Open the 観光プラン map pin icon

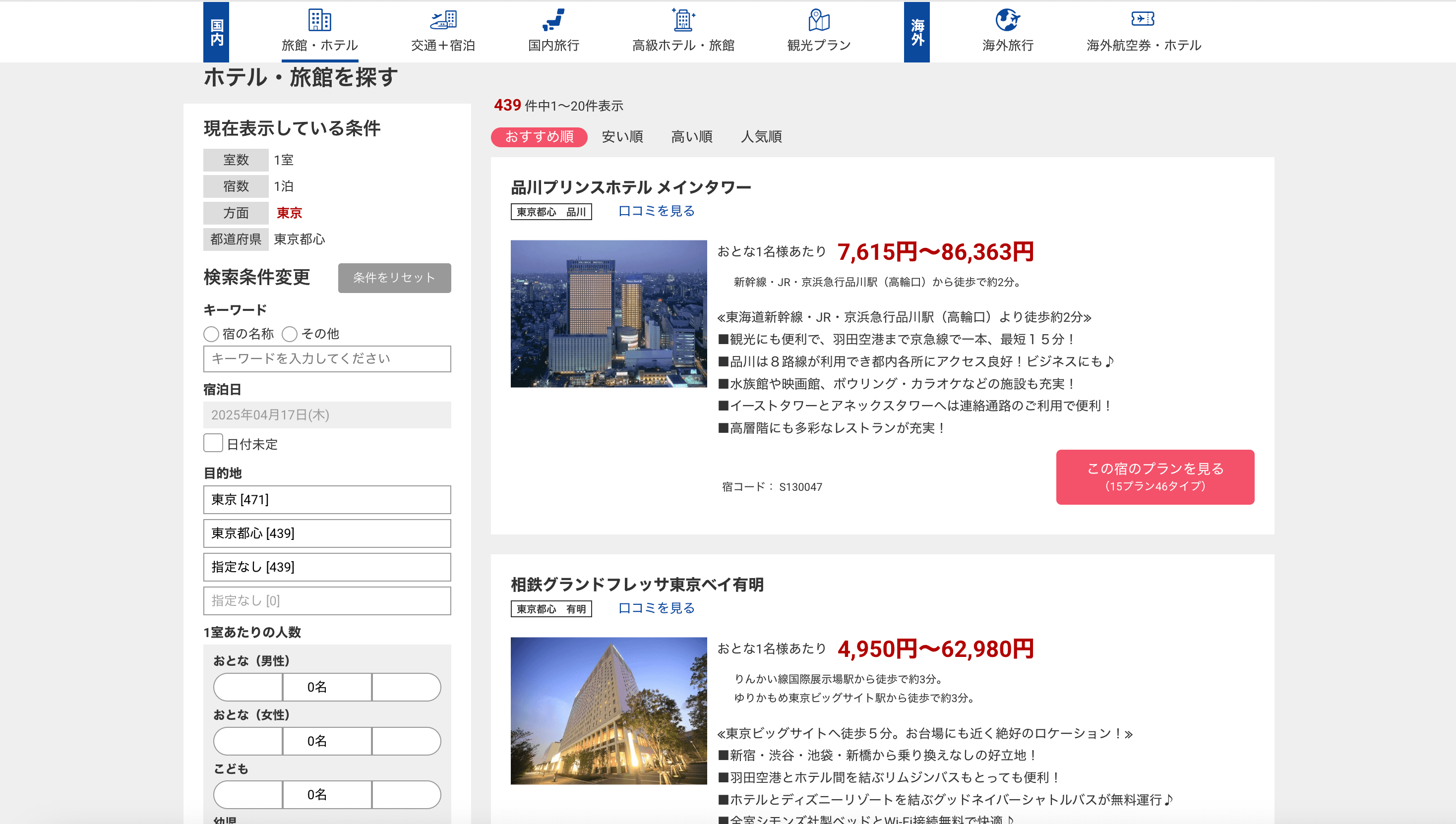pyautogui.click(x=819, y=20)
